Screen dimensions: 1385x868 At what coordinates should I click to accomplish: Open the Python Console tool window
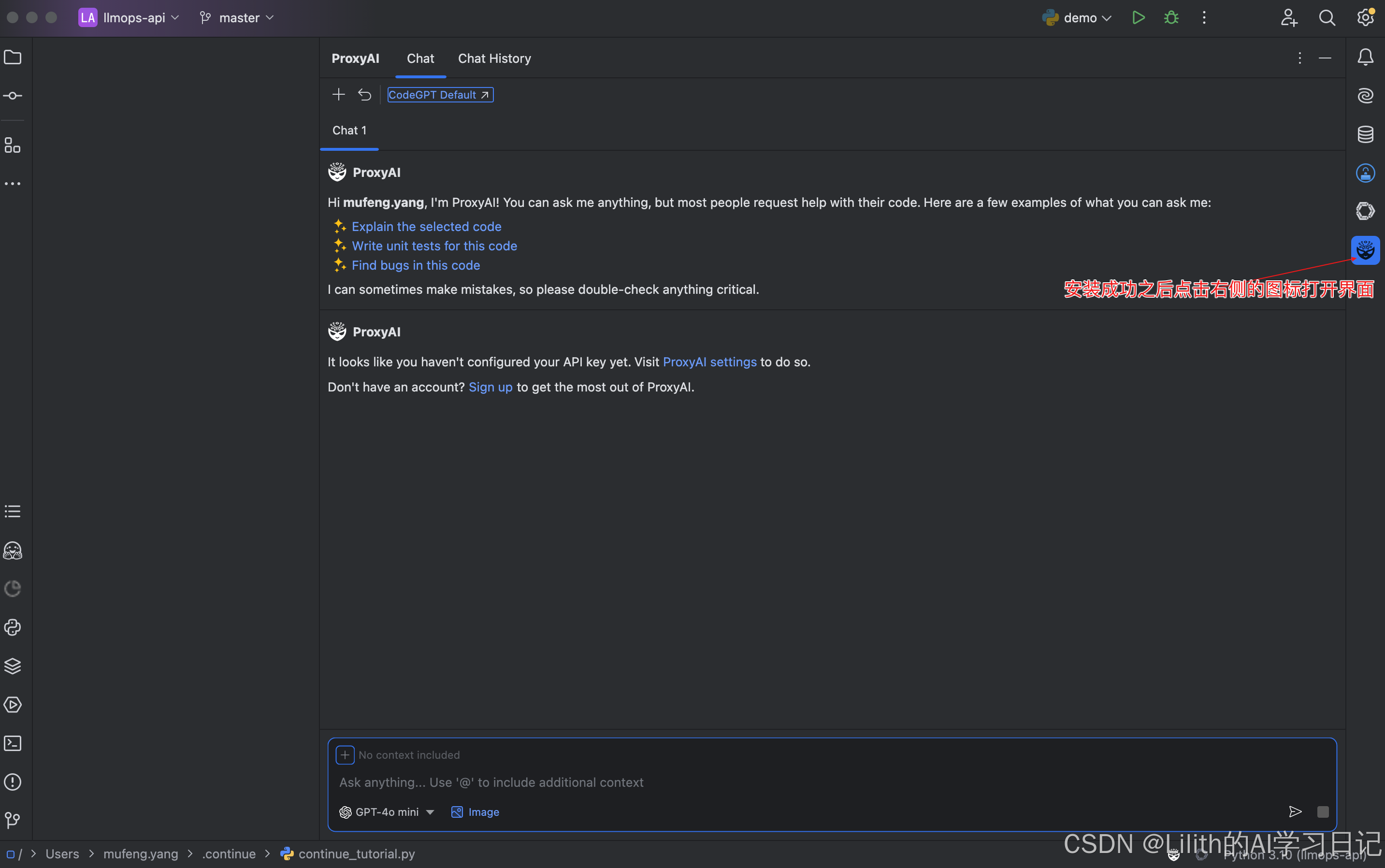13,627
